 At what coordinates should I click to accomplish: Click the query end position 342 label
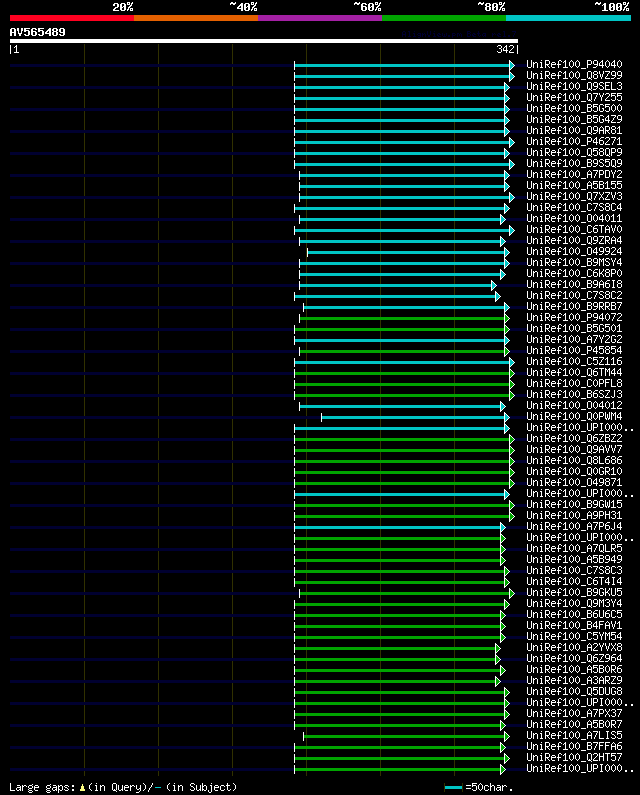click(505, 49)
